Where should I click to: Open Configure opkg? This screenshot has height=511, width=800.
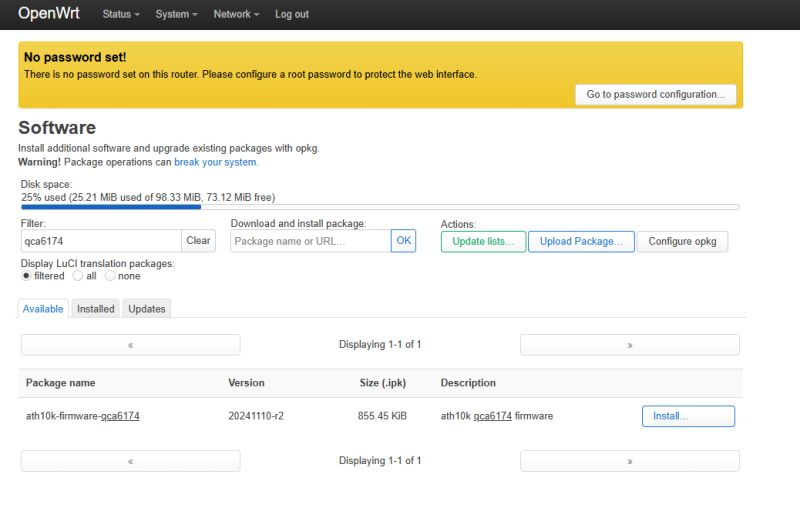[682, 241]
